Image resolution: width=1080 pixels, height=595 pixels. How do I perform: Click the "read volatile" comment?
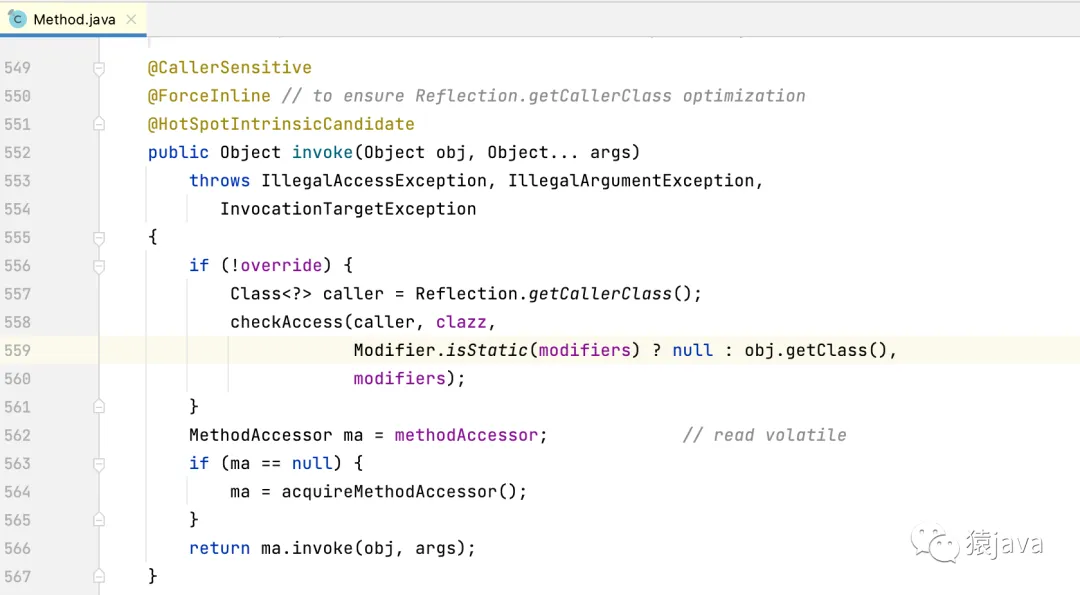764,435
